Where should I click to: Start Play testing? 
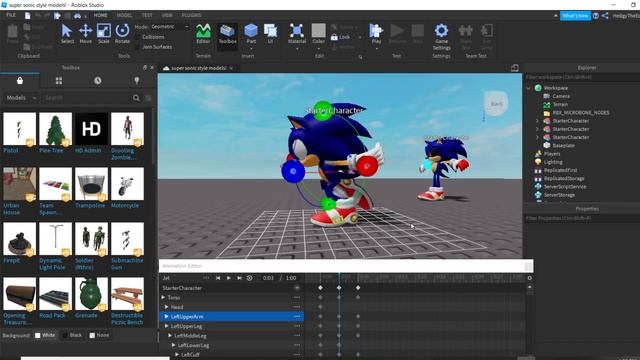376,33
